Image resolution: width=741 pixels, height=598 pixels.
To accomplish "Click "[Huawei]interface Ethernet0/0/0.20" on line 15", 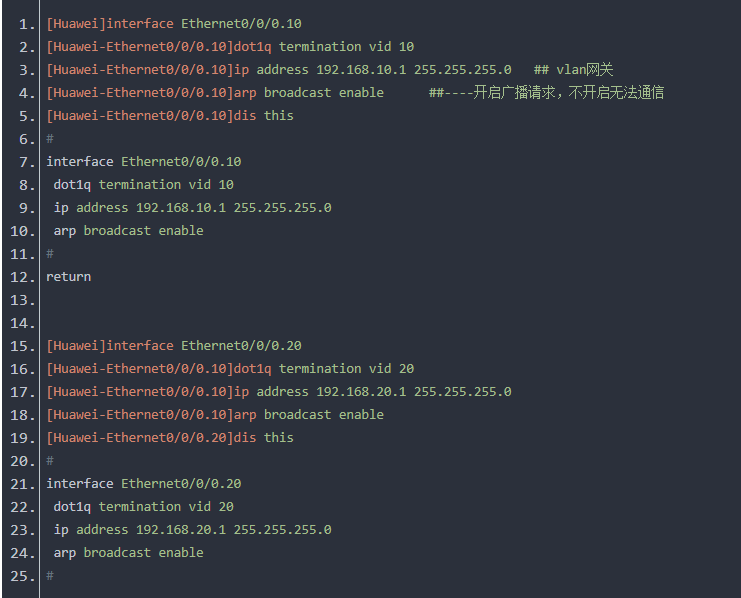I will point(173,345).
